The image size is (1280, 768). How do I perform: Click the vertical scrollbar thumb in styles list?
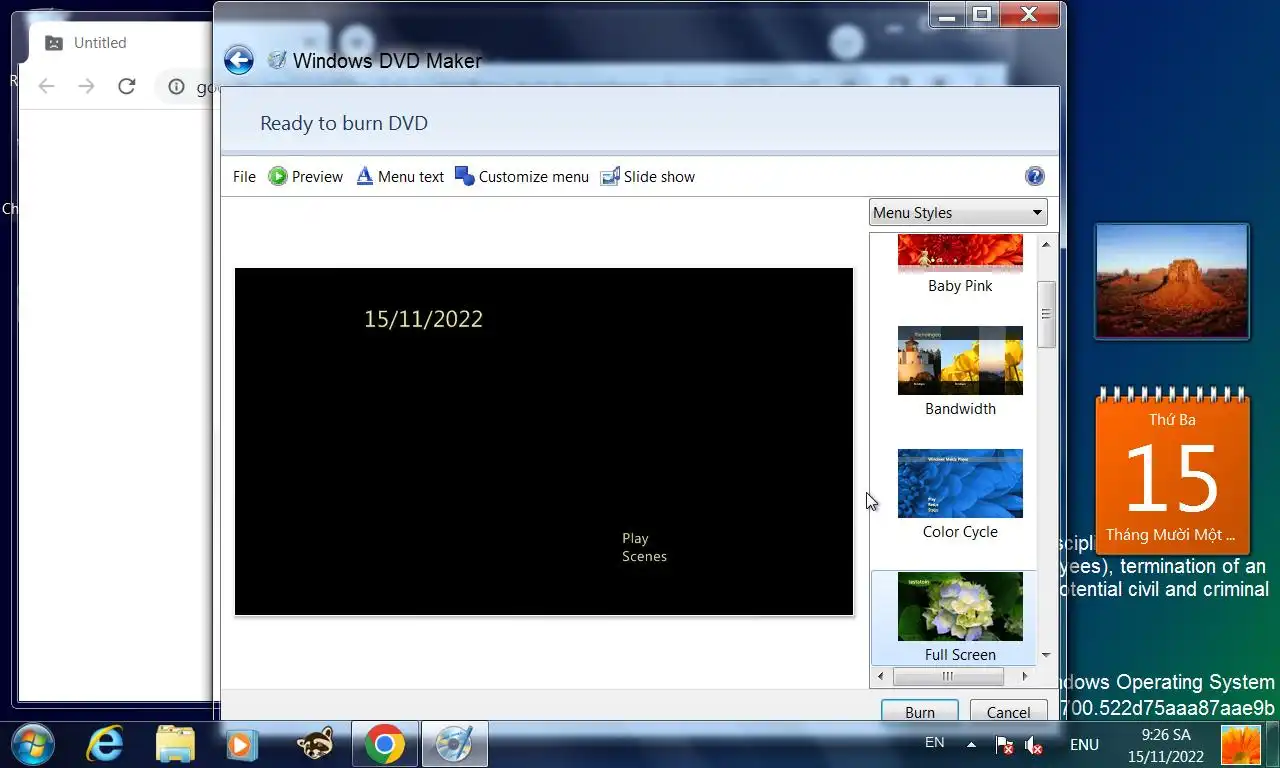coord(1046,314)
